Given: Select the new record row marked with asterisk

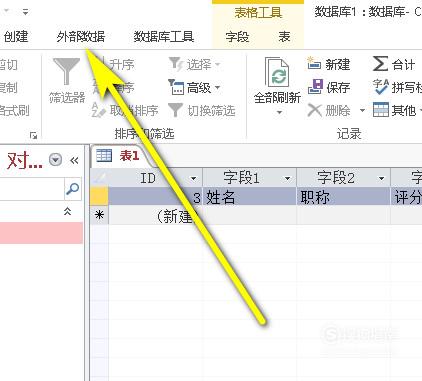Looking at the screenshot, I should pyautogui.click(x=99, y=215).
